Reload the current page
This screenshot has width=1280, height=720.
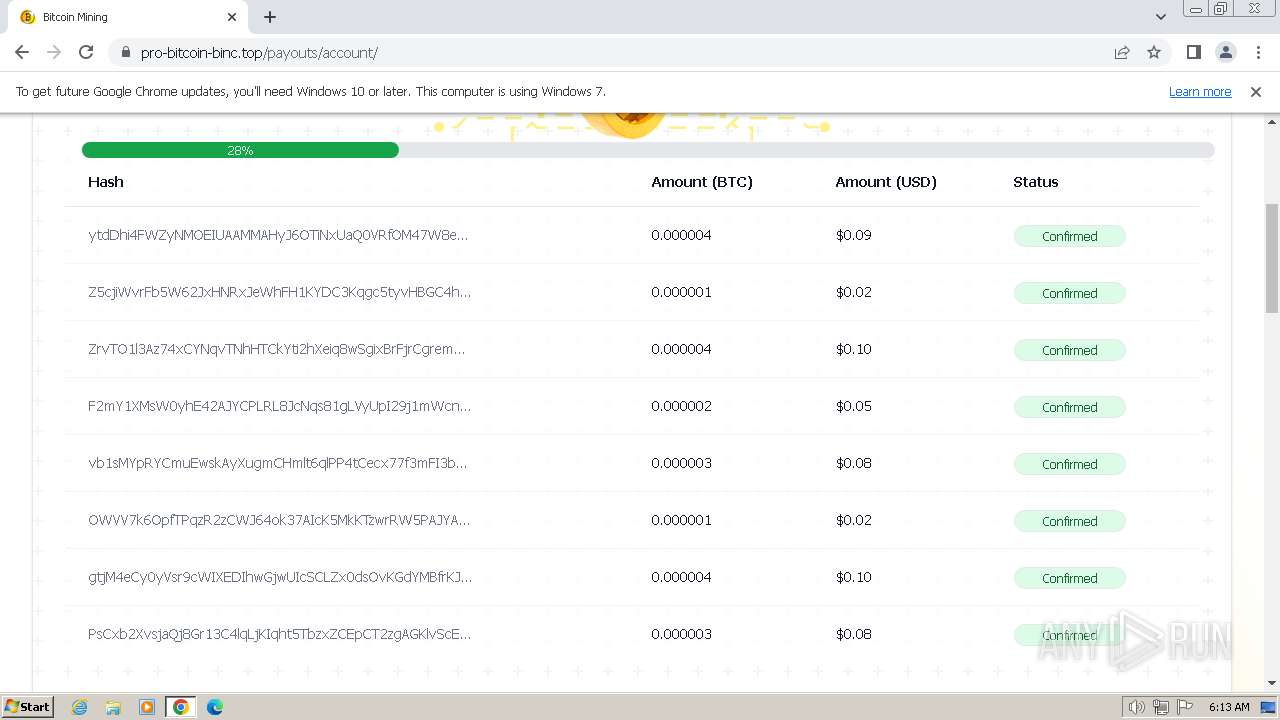coord(86,52)
